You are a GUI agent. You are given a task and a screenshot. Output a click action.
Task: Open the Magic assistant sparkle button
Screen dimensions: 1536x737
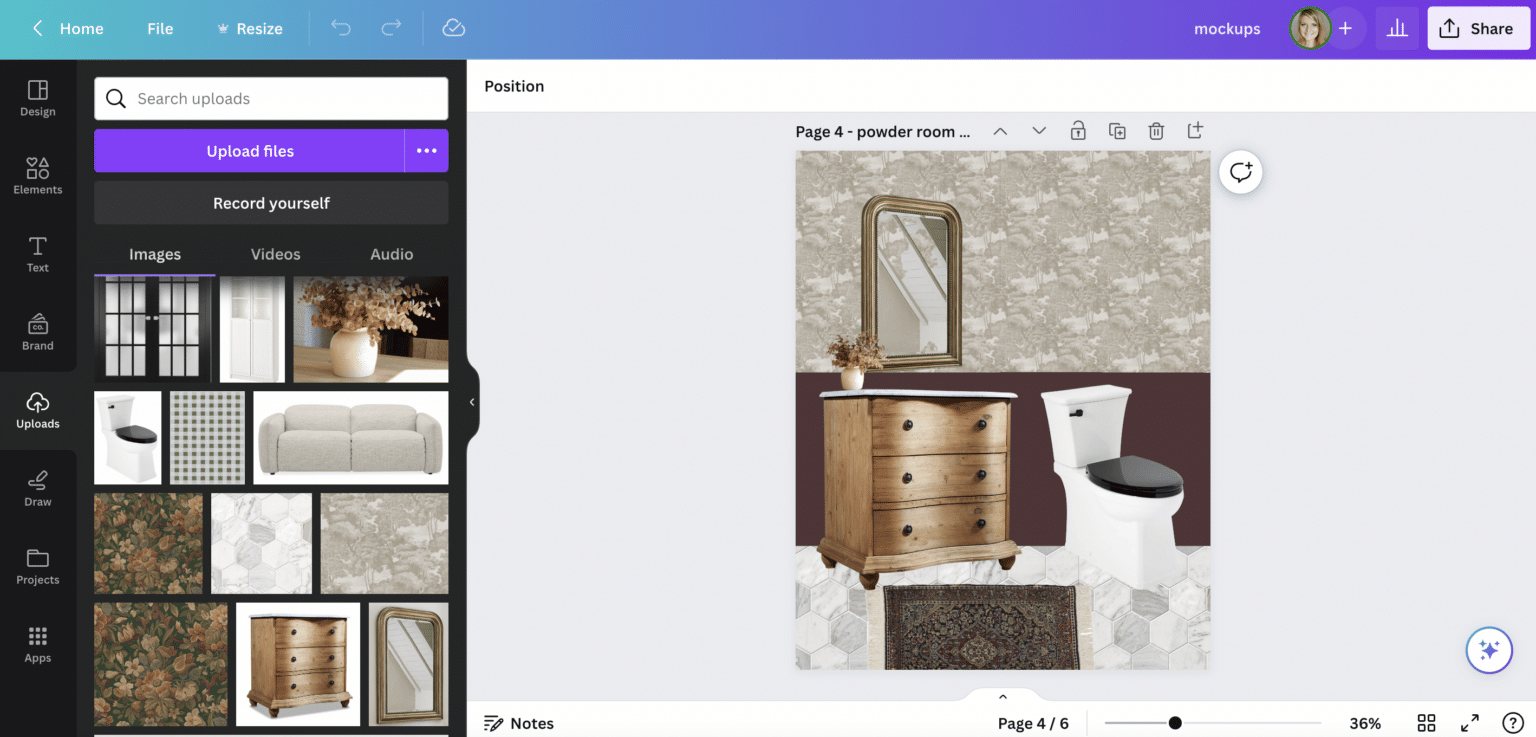pyautogui.click(x=1489, y=650)
